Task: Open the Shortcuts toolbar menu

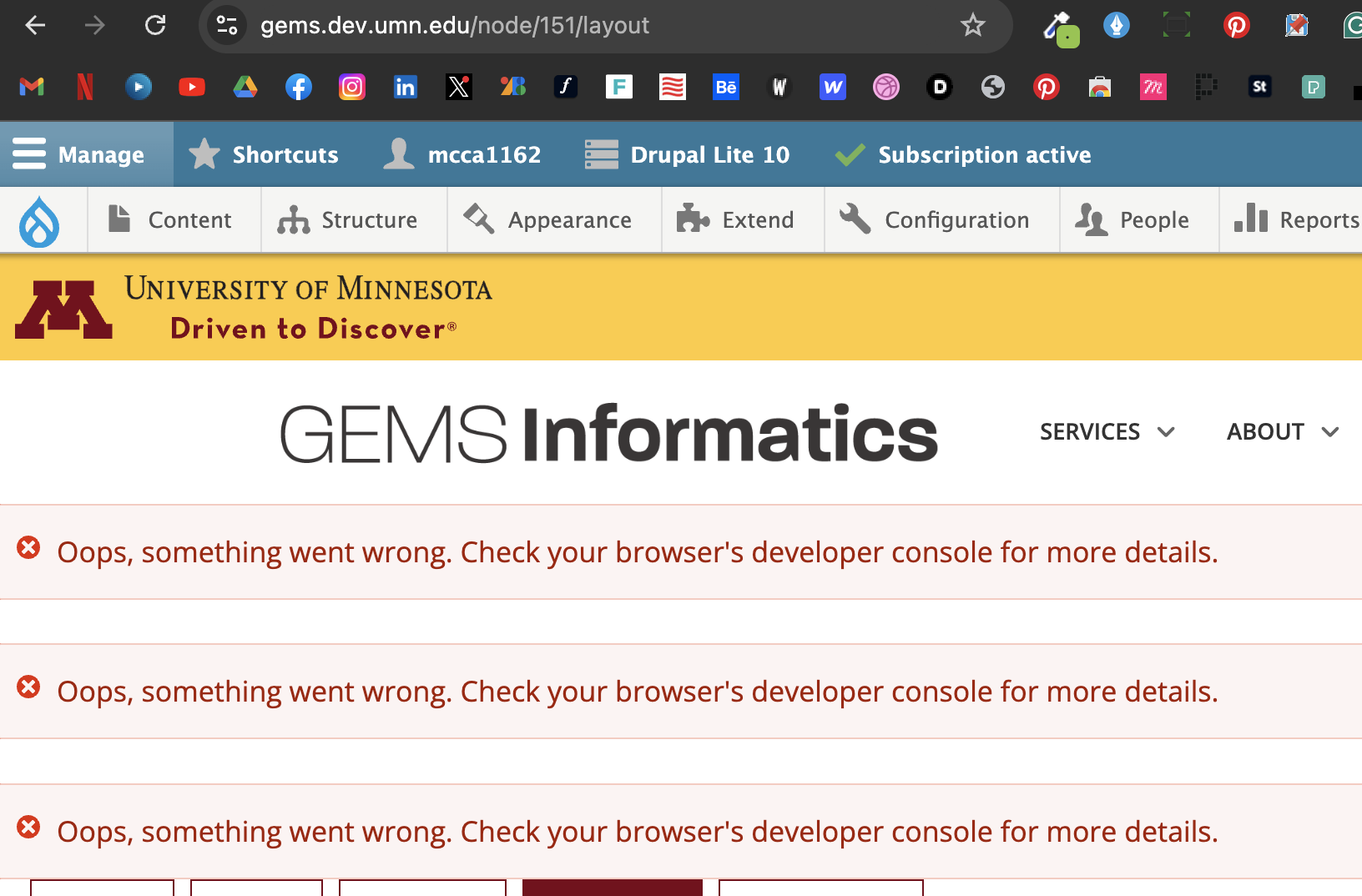Action: tap(265, 154)
